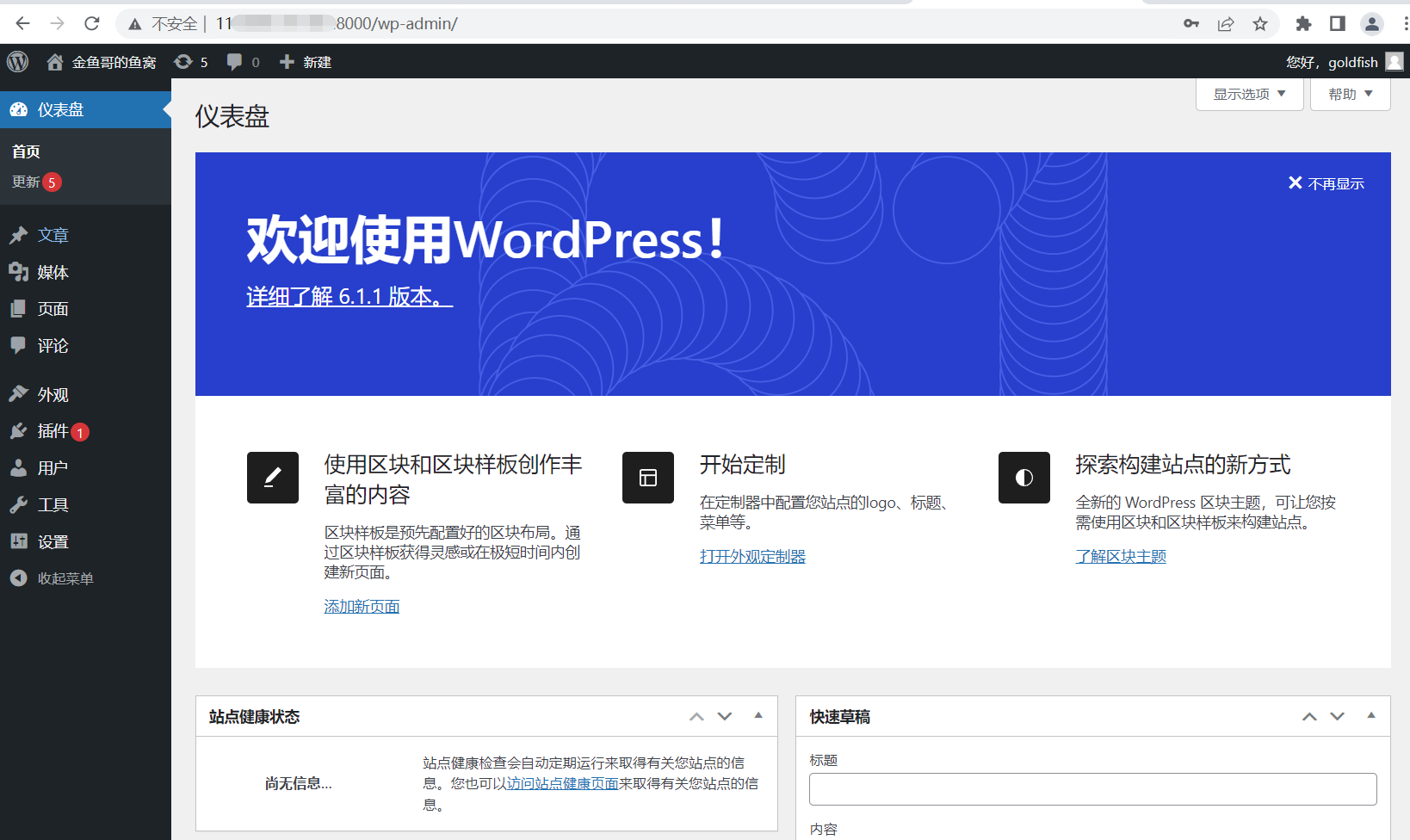Click the 收起菜单 collapse arrow icon

pos(19,578)
